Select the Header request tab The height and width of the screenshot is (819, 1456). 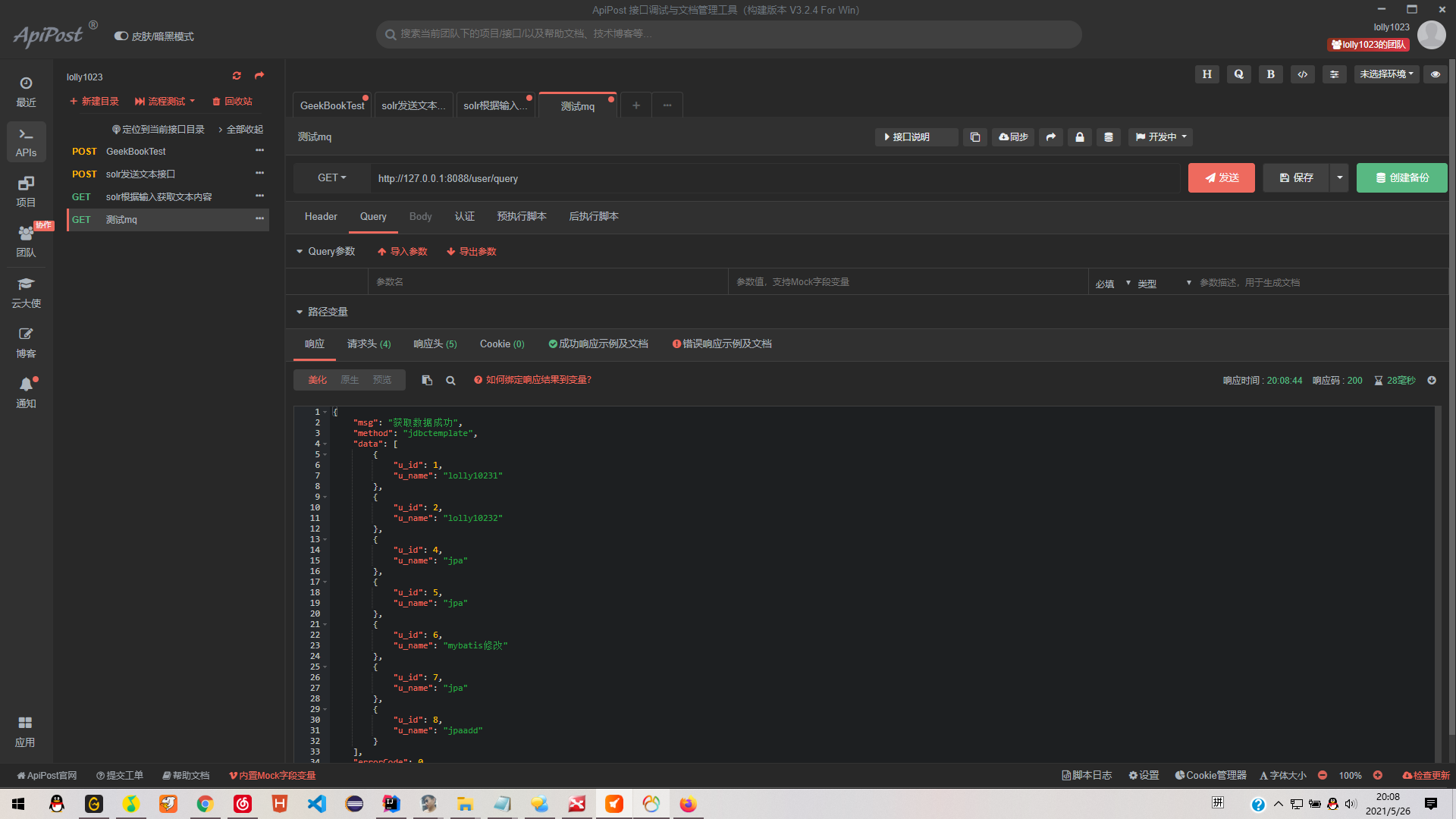point(321,217)
